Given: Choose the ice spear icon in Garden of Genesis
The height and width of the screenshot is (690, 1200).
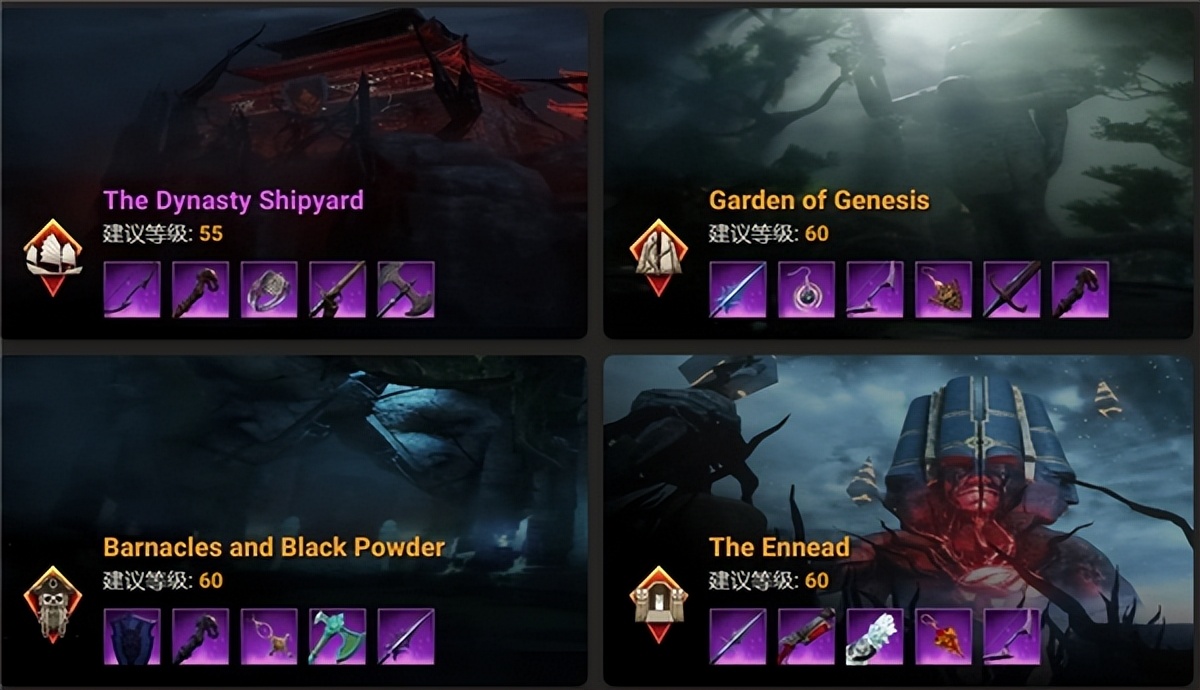Looking at the screenshot, I should [738, 290].
